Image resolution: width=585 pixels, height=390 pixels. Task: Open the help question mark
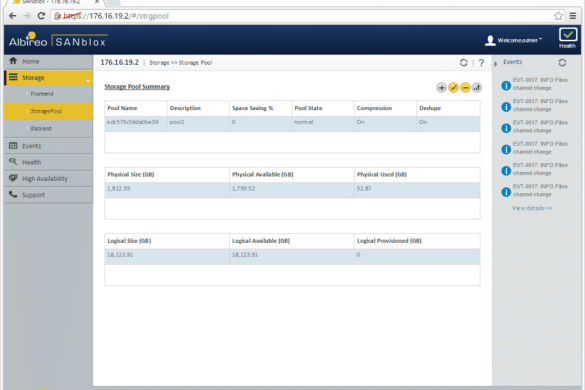(x=481, y=63)
